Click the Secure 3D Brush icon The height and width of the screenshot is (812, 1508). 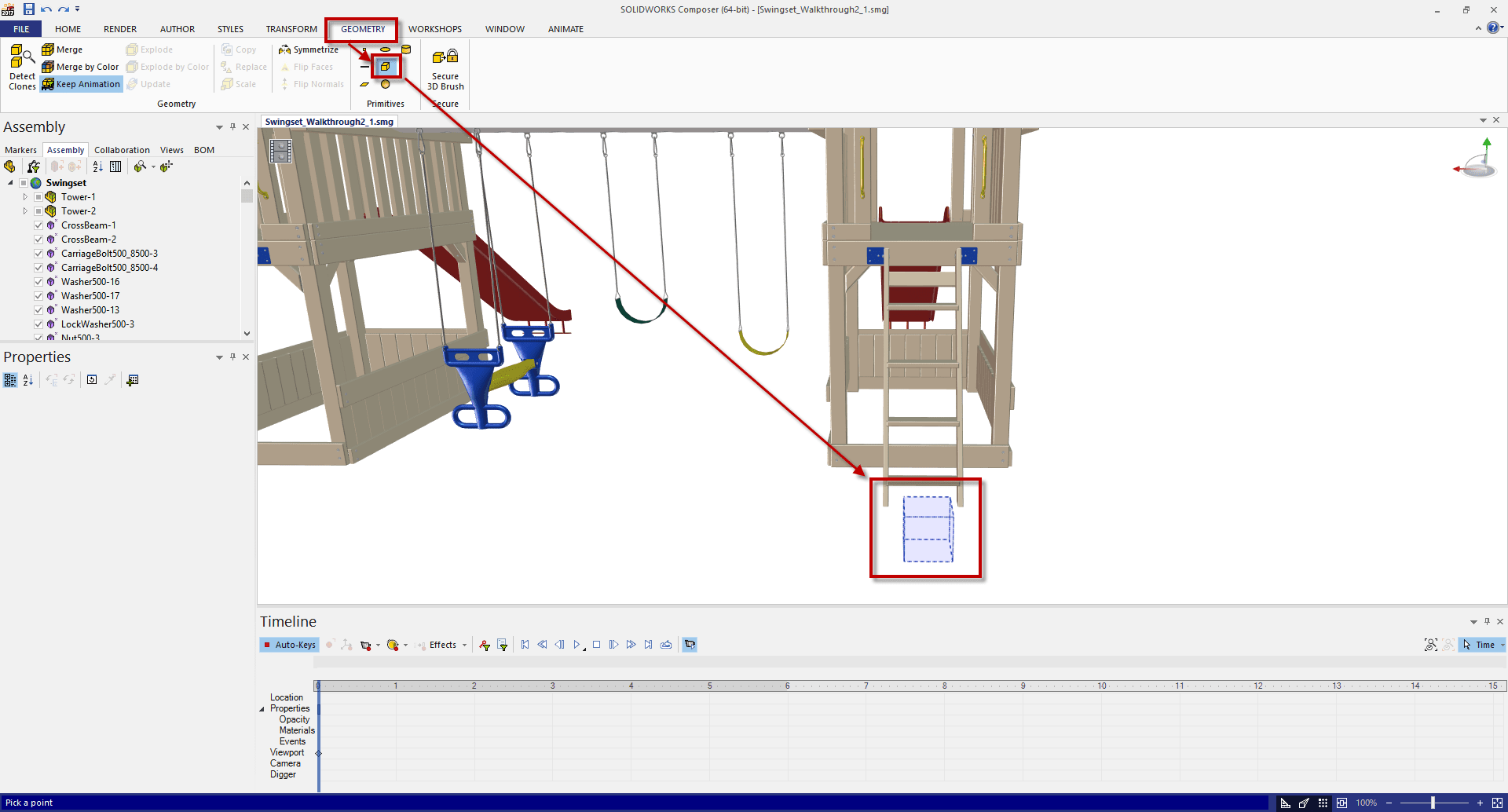pos(445,68)
